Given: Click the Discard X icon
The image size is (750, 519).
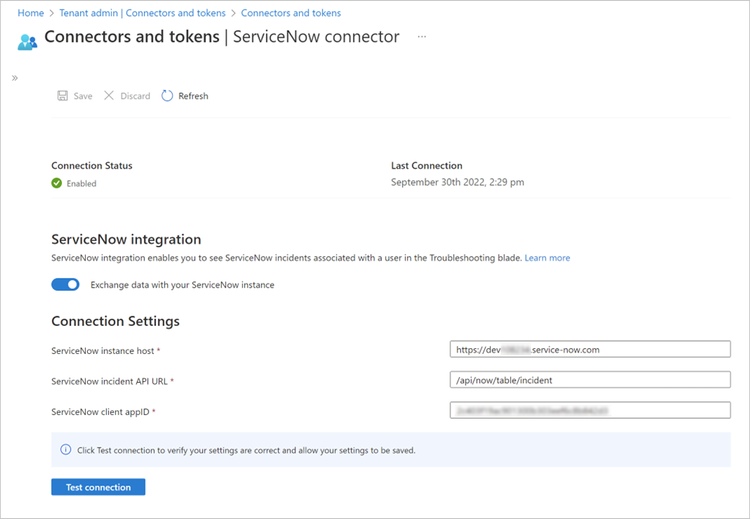Looking at the screenshot, I should [x=109, y=96].
